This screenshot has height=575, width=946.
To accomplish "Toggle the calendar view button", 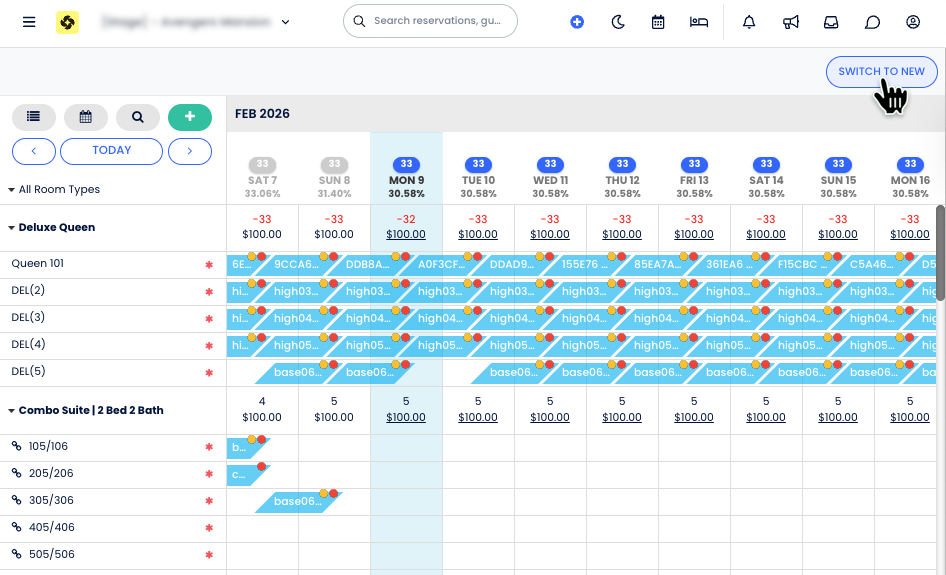I will coord(86,117).
